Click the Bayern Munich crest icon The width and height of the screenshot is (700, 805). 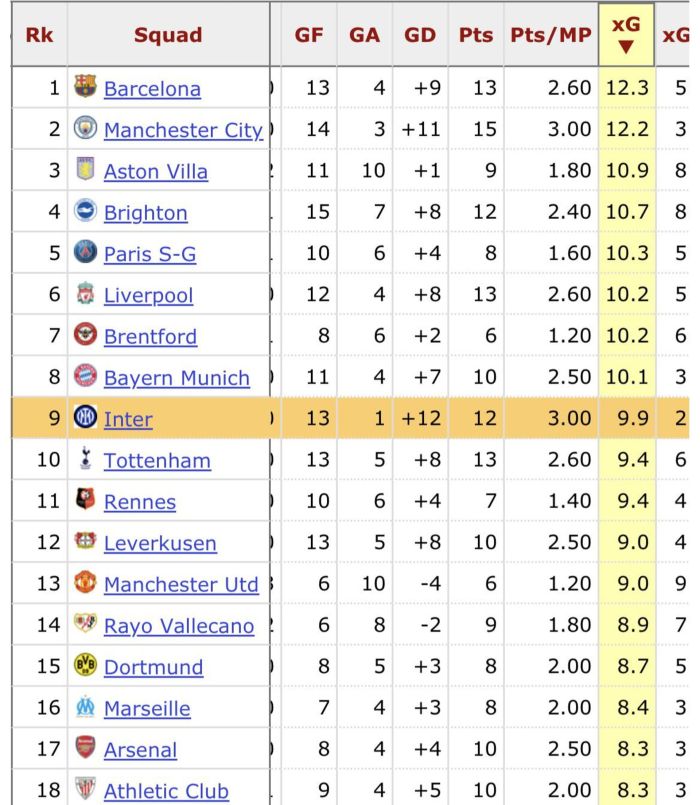pos(85,376)
